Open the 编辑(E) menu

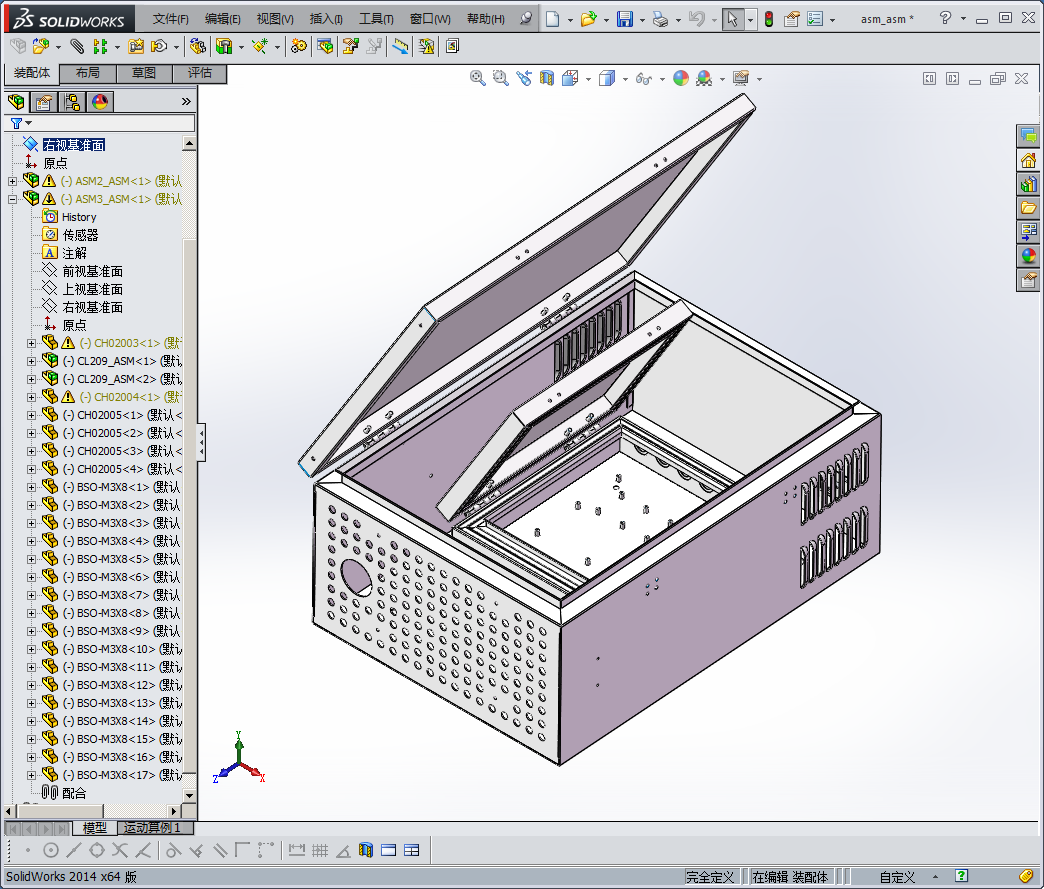click(x=222, y=19)
